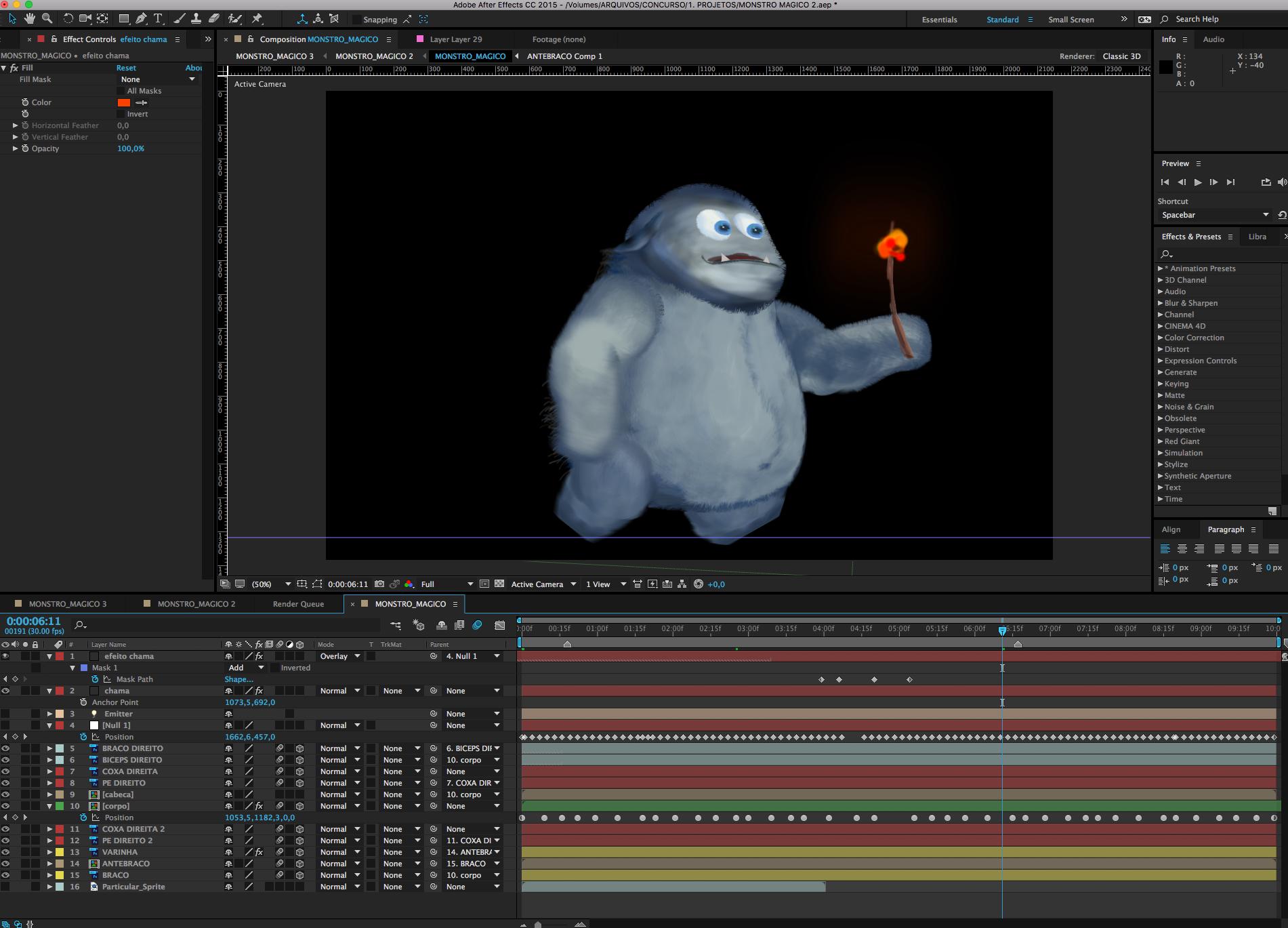
Task: Select the Pen tool
Action: (x=141, y=19)
